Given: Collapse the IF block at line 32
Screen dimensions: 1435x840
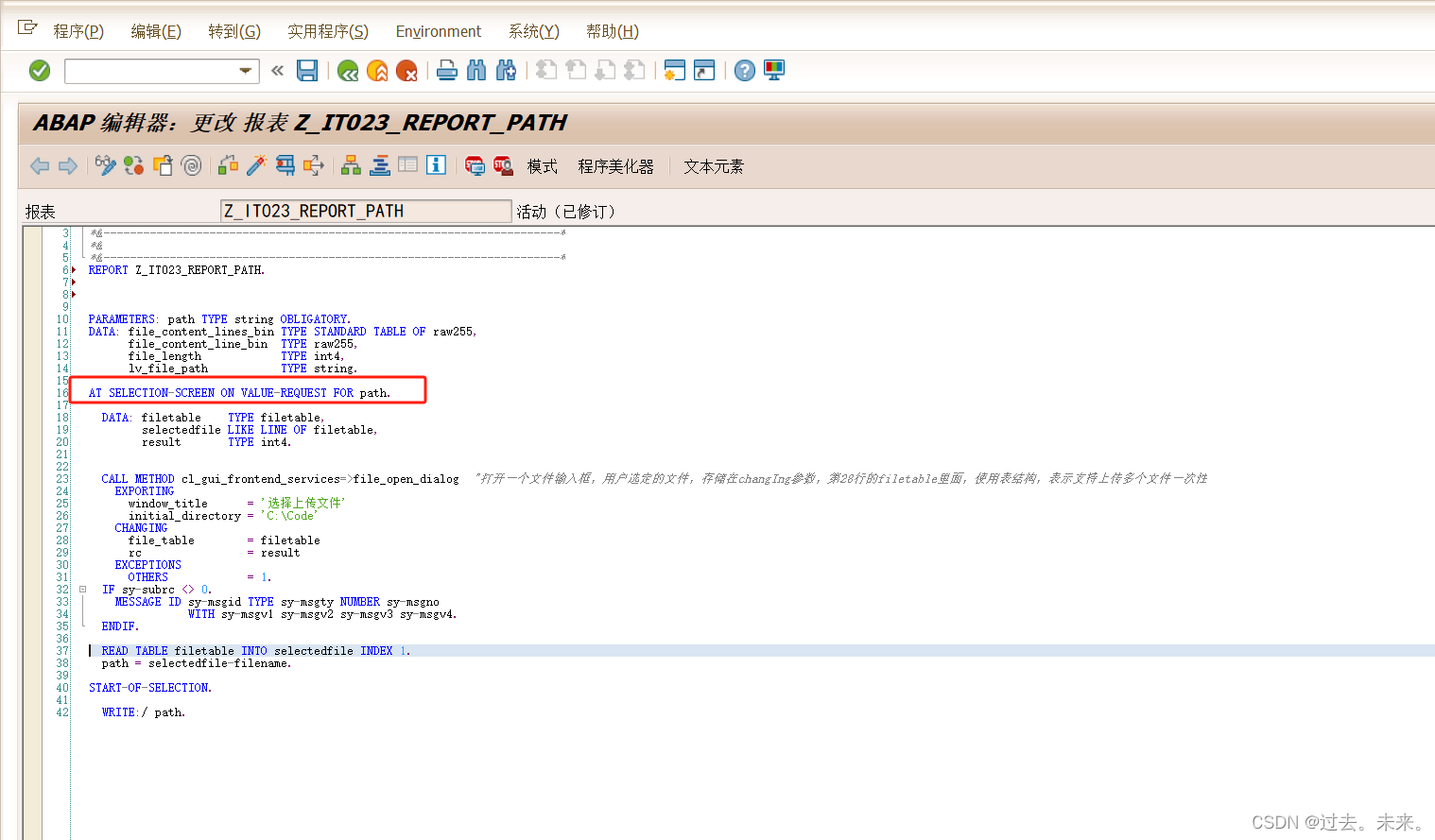Looking at the screenshot, I should (x=82, y=590).
